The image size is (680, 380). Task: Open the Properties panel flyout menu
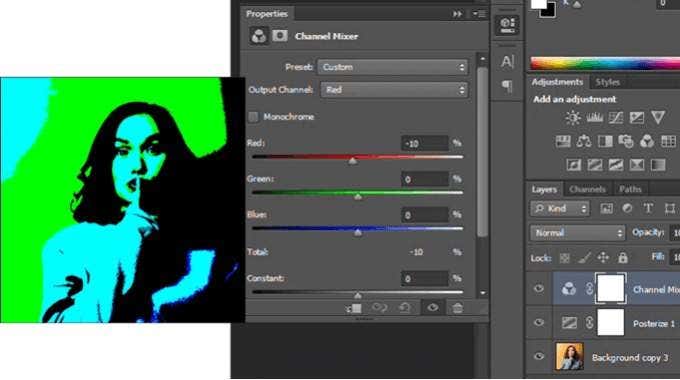tap(479, 14)
